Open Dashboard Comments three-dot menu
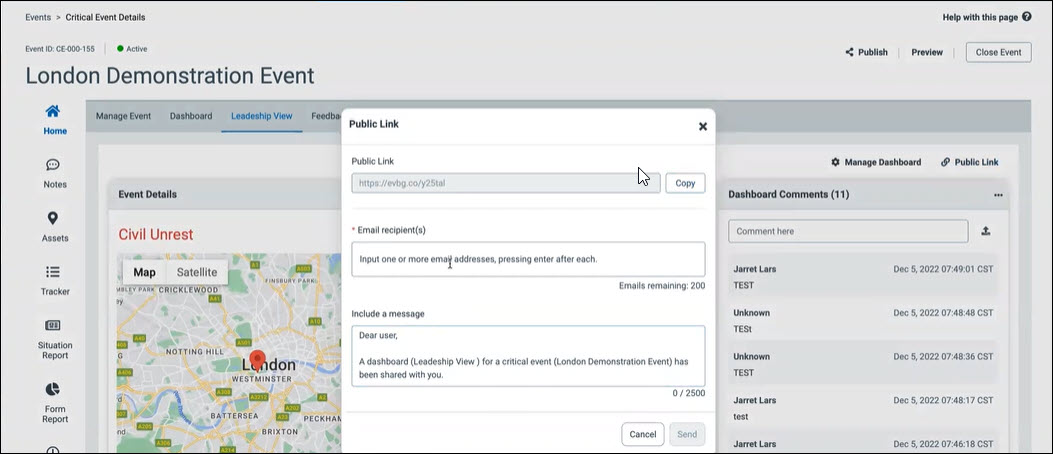Viewport: 1053px width, 454px height. (x=997, y=194)
